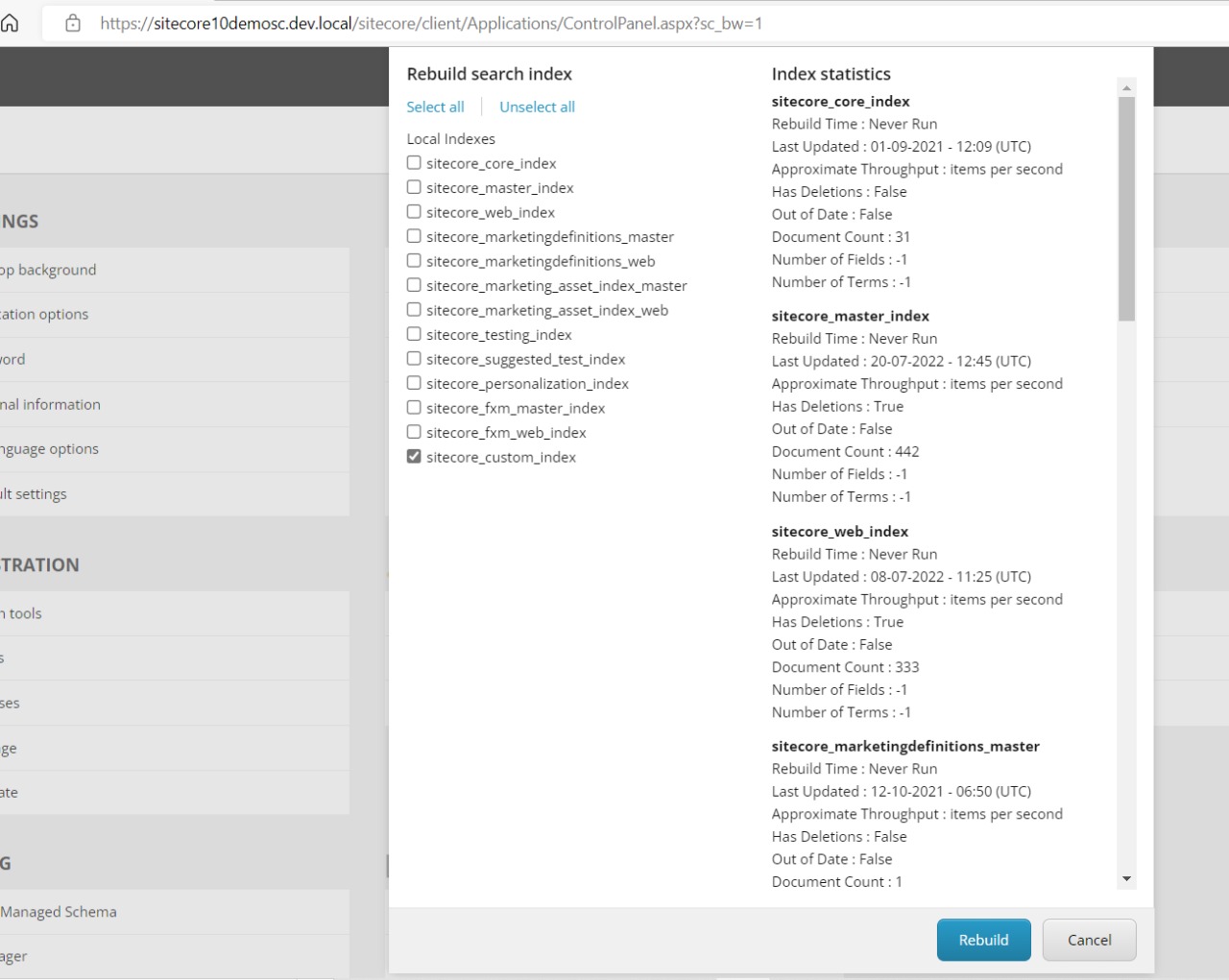Enable sitecore_marketingdefinitions_web checkbox
The width and height of the screenshot is (1229, 980).
(414, 261)
